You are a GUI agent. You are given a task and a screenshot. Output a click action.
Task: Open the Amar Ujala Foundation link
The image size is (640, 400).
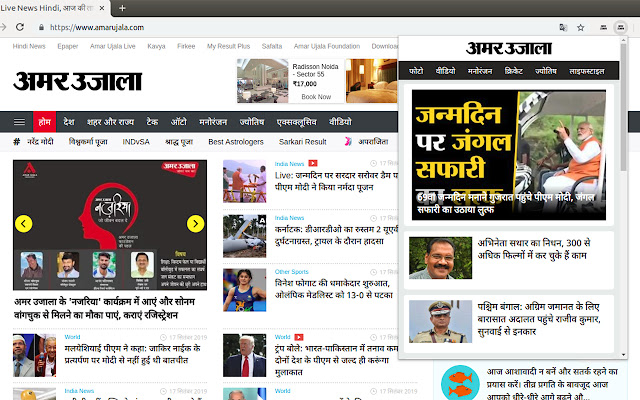[x=327, y=46]
